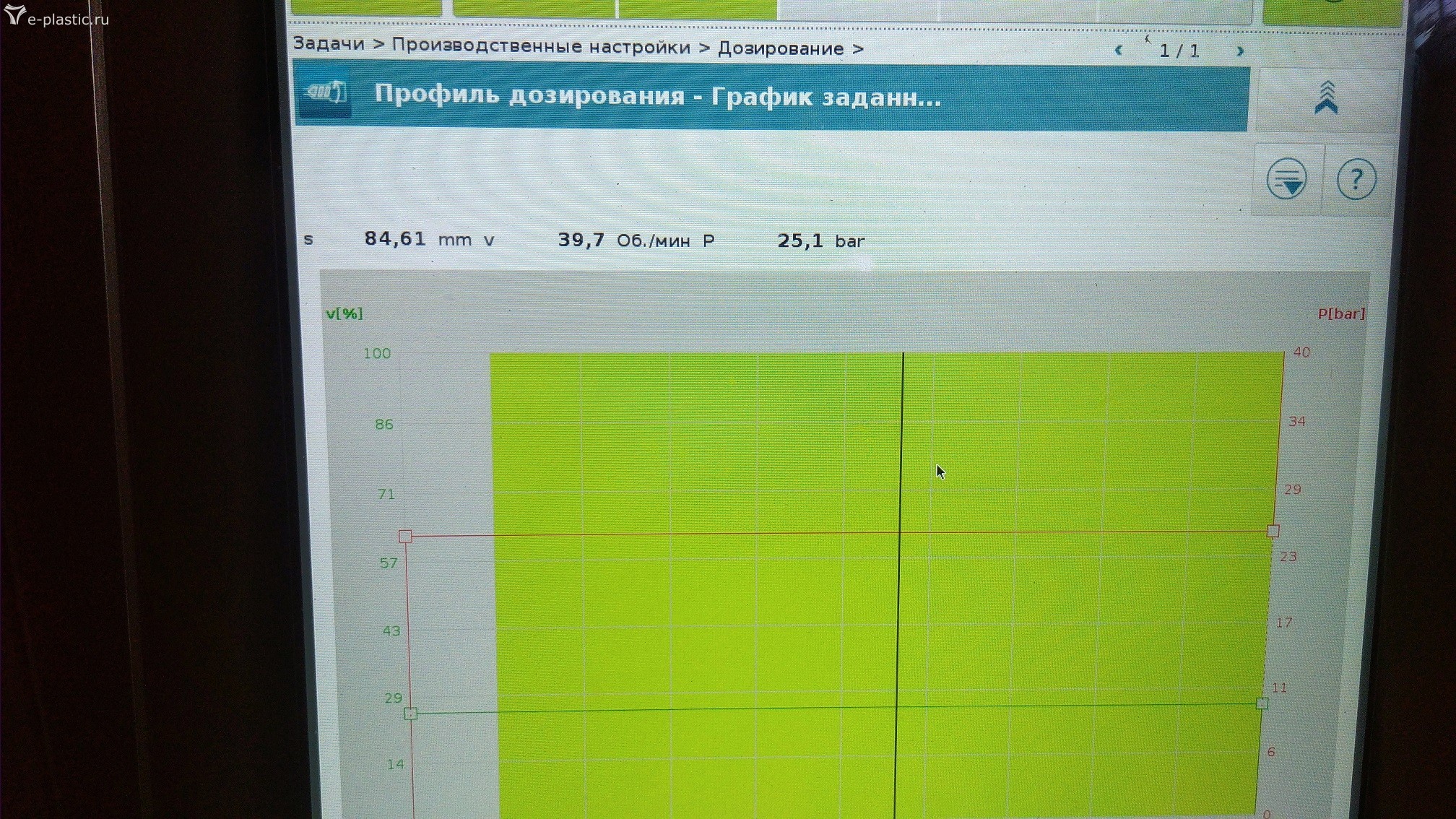
Task: Select right green speed curve handle
Action: point(1262,703)
